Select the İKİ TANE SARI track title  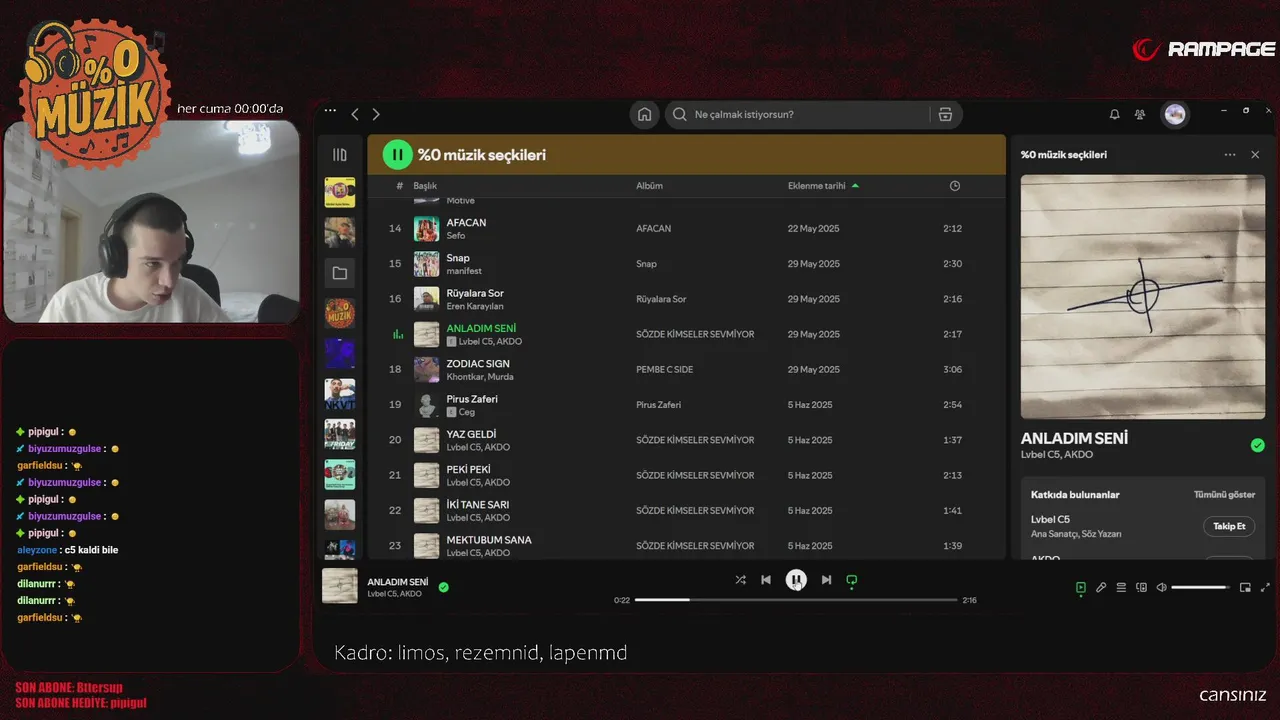click(478, 504)
